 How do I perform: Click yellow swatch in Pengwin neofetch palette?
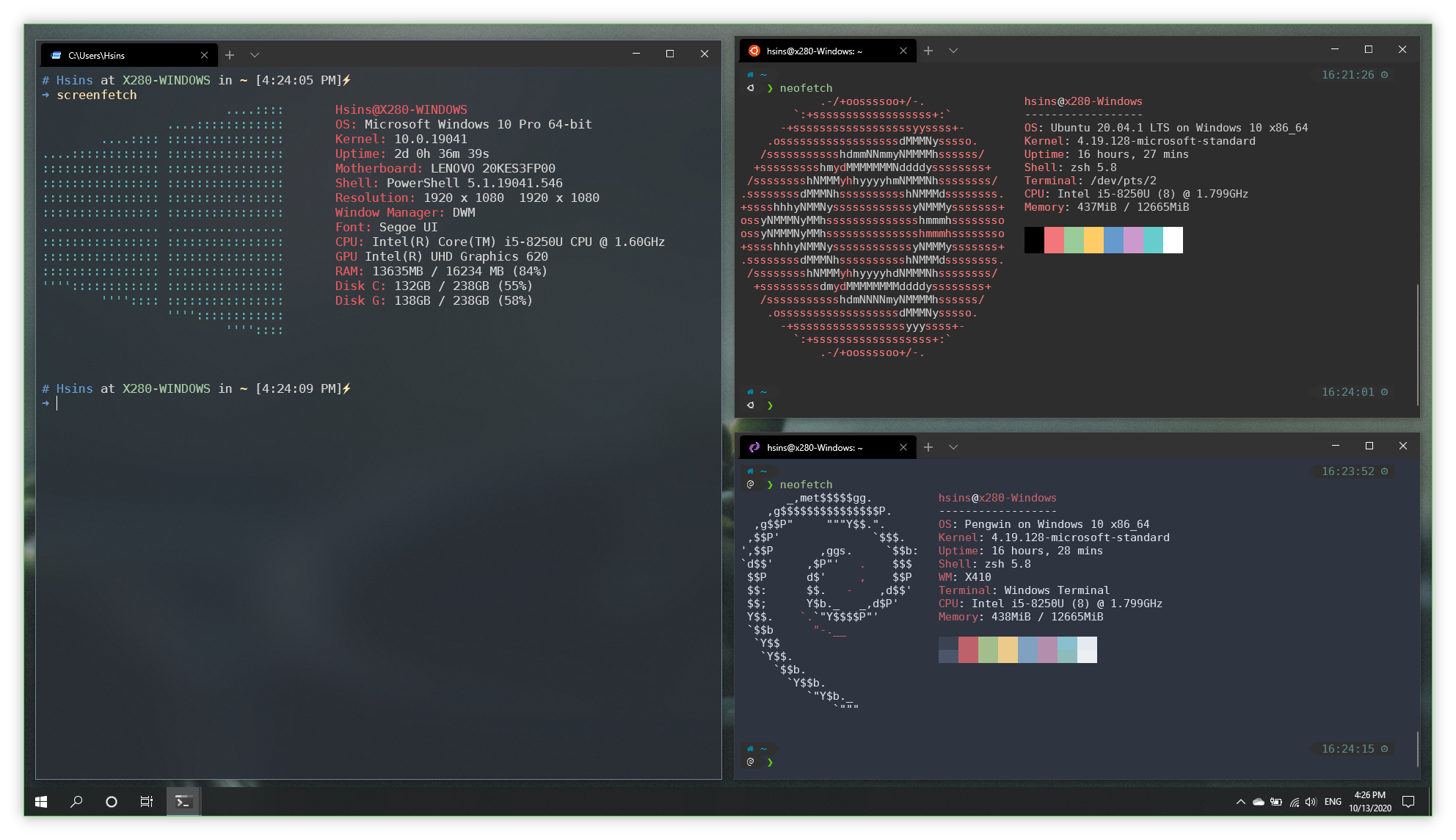point(1008,650)
